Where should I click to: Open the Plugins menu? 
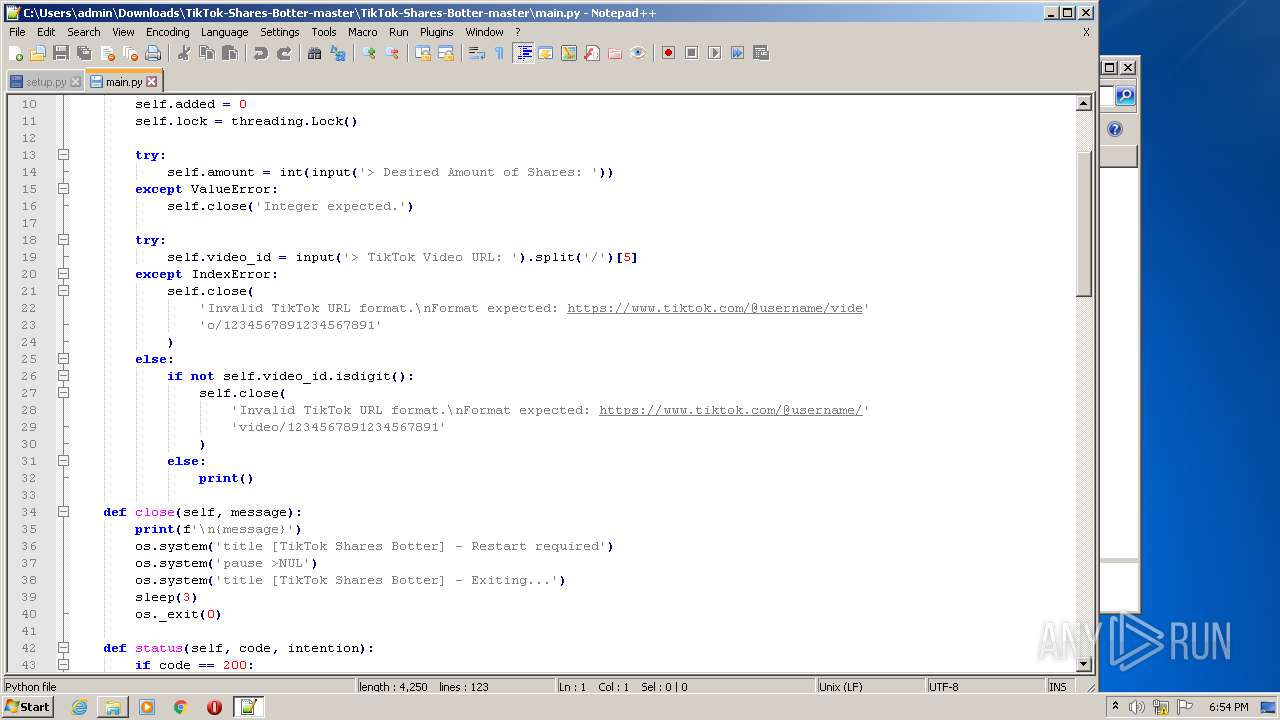[x=436, y=32]
